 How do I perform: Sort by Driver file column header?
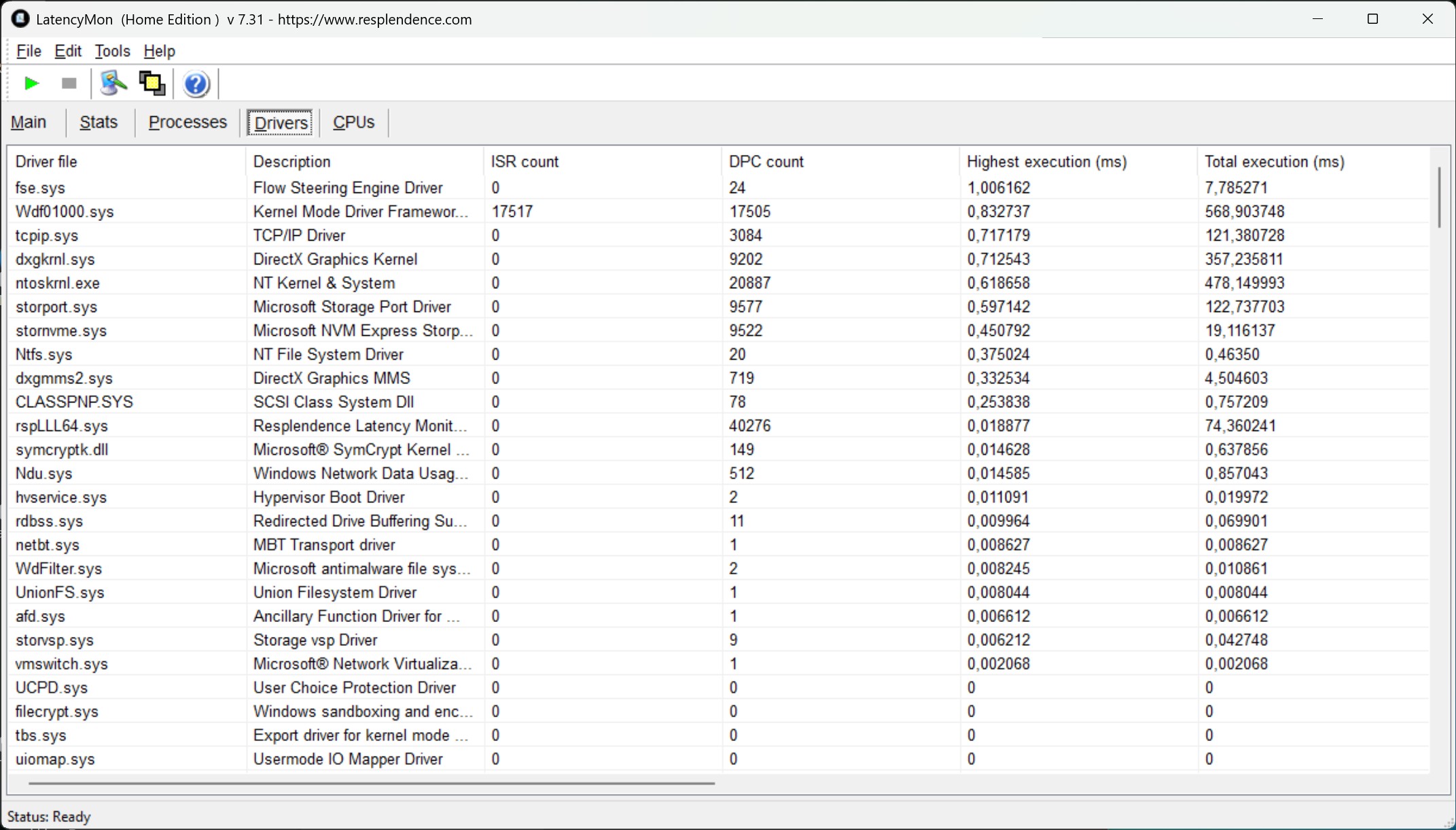click(46, 162)
